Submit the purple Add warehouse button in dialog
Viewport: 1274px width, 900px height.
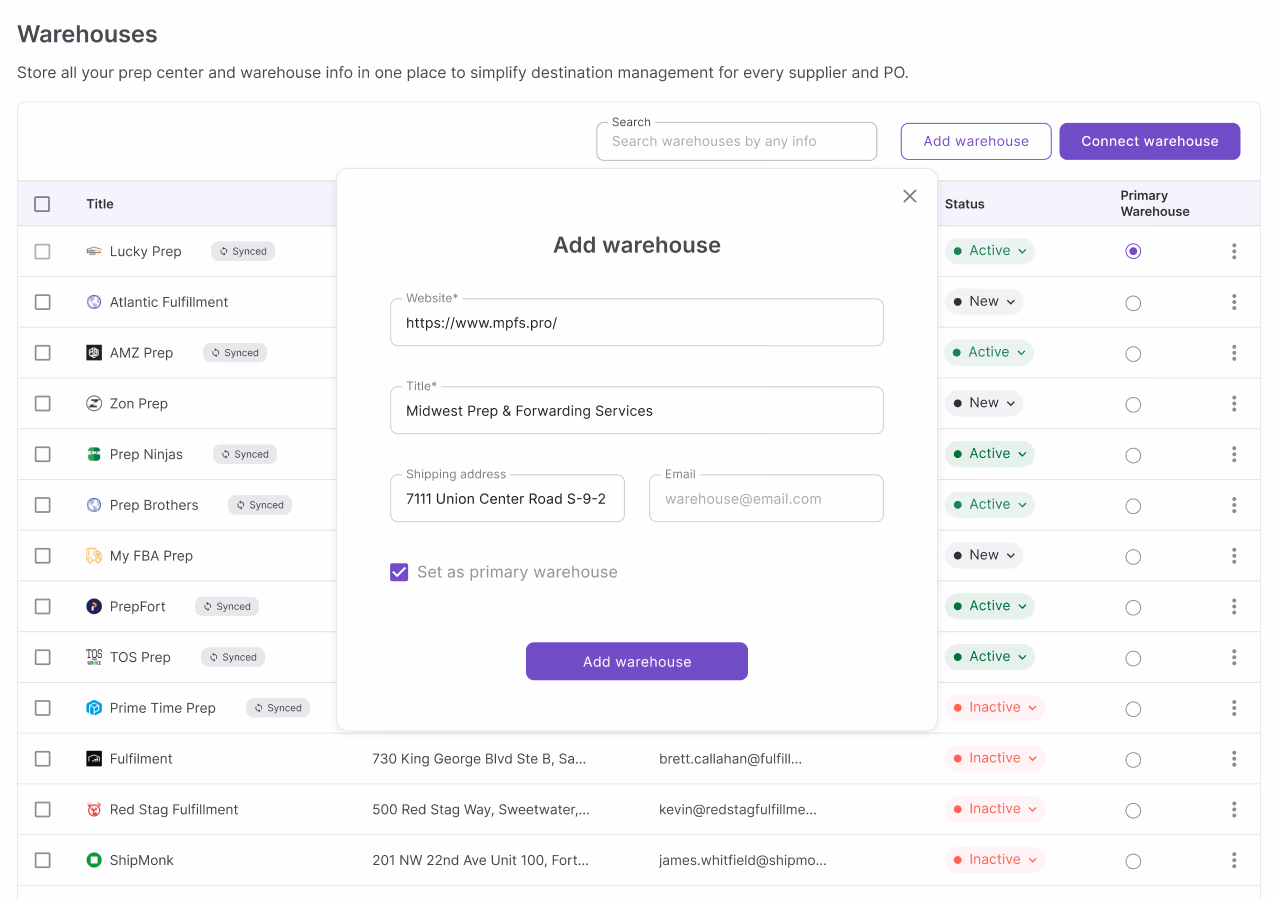[x=637, y=661]
